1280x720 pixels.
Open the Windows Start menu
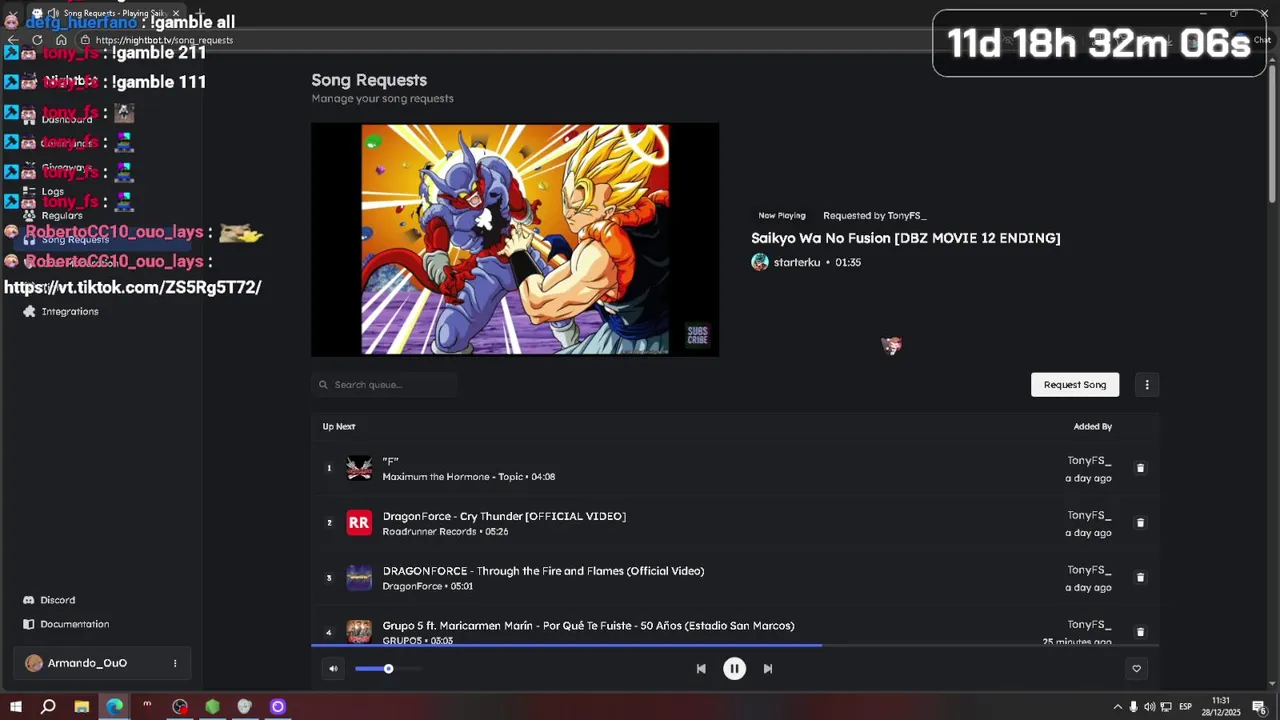pyautogui.click(x=16, y=707)
